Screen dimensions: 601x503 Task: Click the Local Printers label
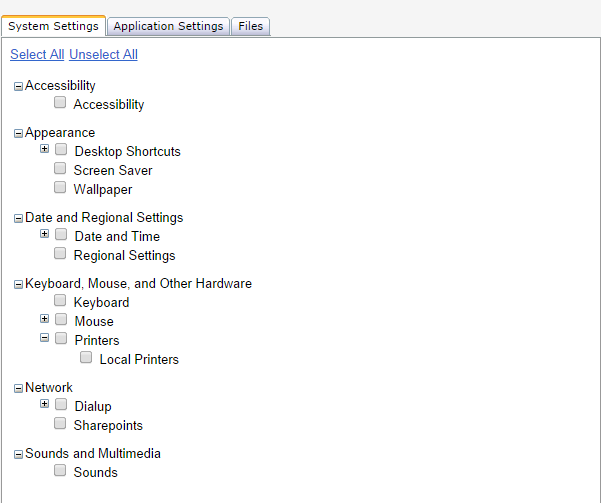tap(139, 360)
